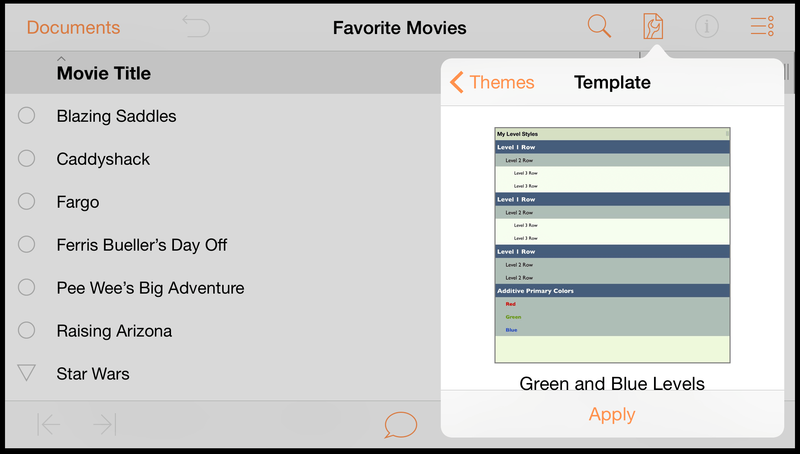Tap the Outdent arrow icon
This screenshot has width=800, height=454.
click(48, 424)
